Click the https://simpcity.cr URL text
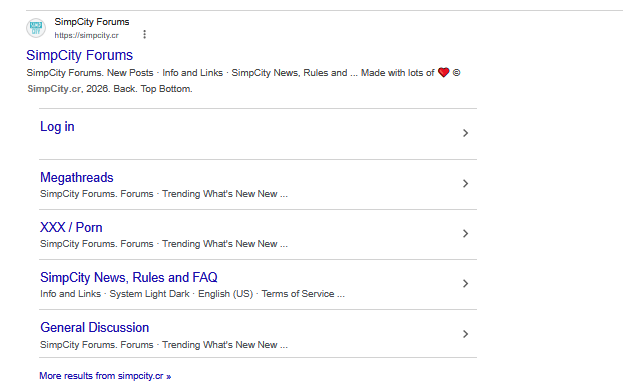623x391 pixels. click(x=87, y=35)
